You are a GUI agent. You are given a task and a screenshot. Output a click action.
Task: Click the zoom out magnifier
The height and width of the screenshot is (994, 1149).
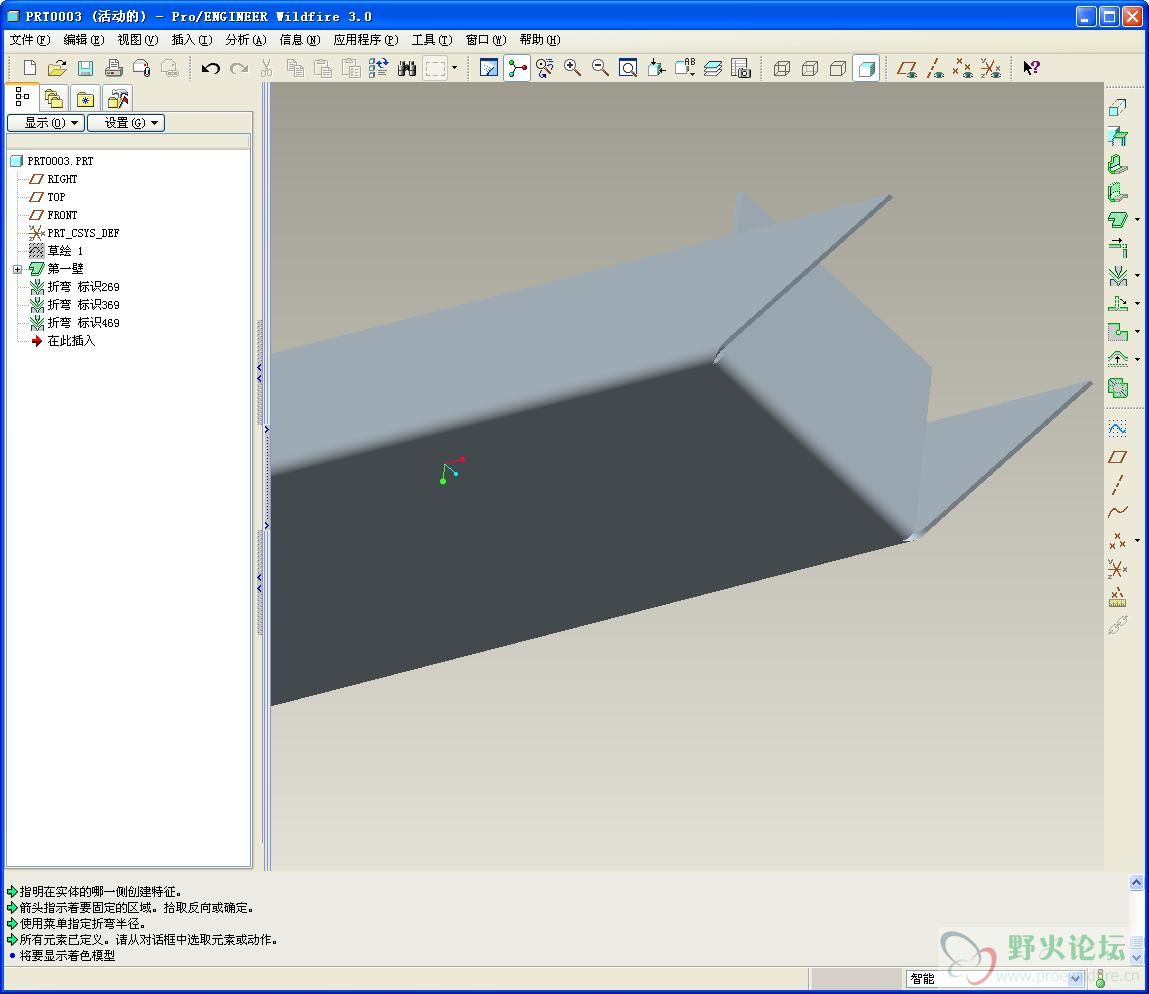(600, 68)
